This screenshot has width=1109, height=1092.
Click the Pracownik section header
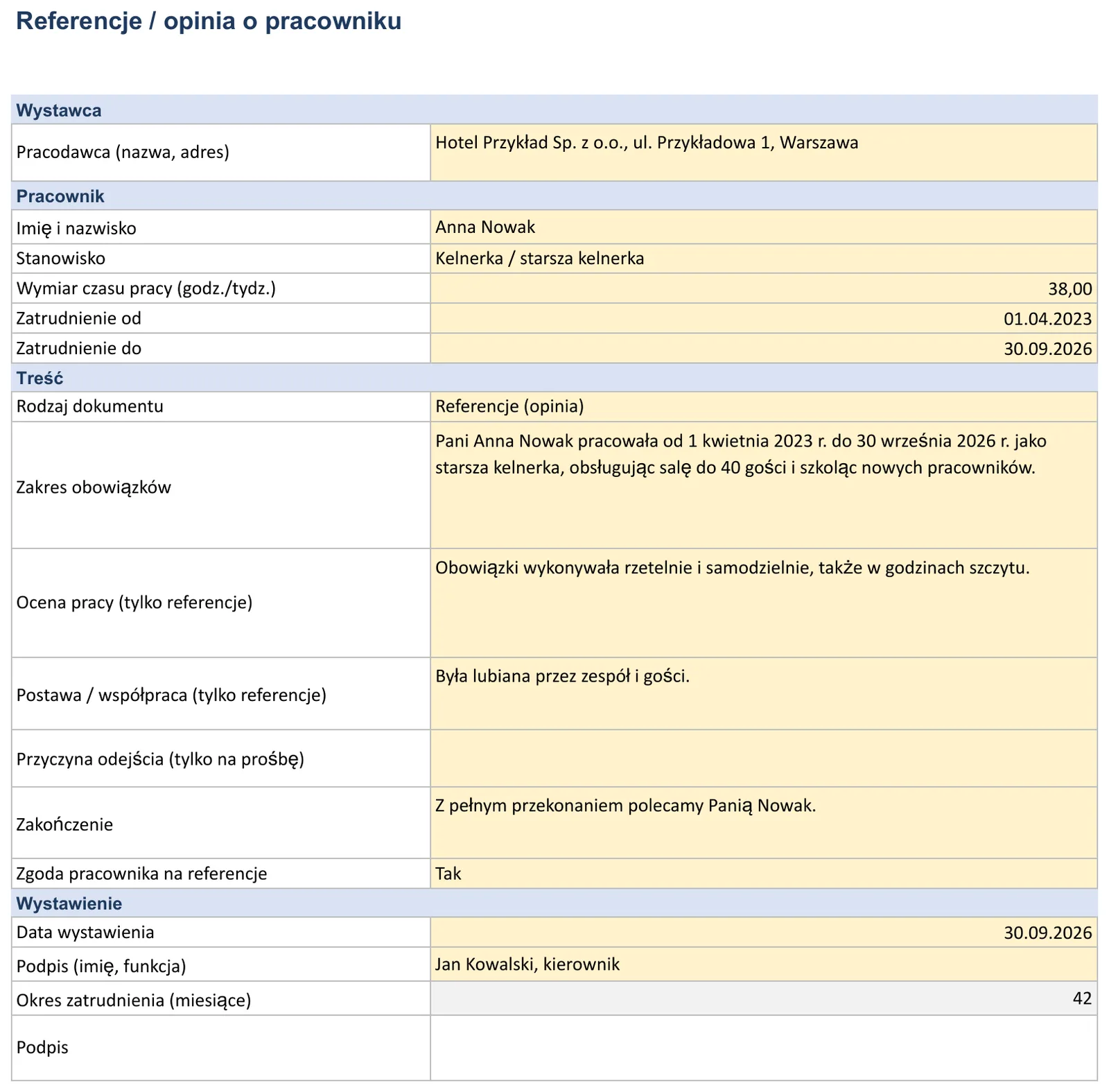(x=554, y=196)
